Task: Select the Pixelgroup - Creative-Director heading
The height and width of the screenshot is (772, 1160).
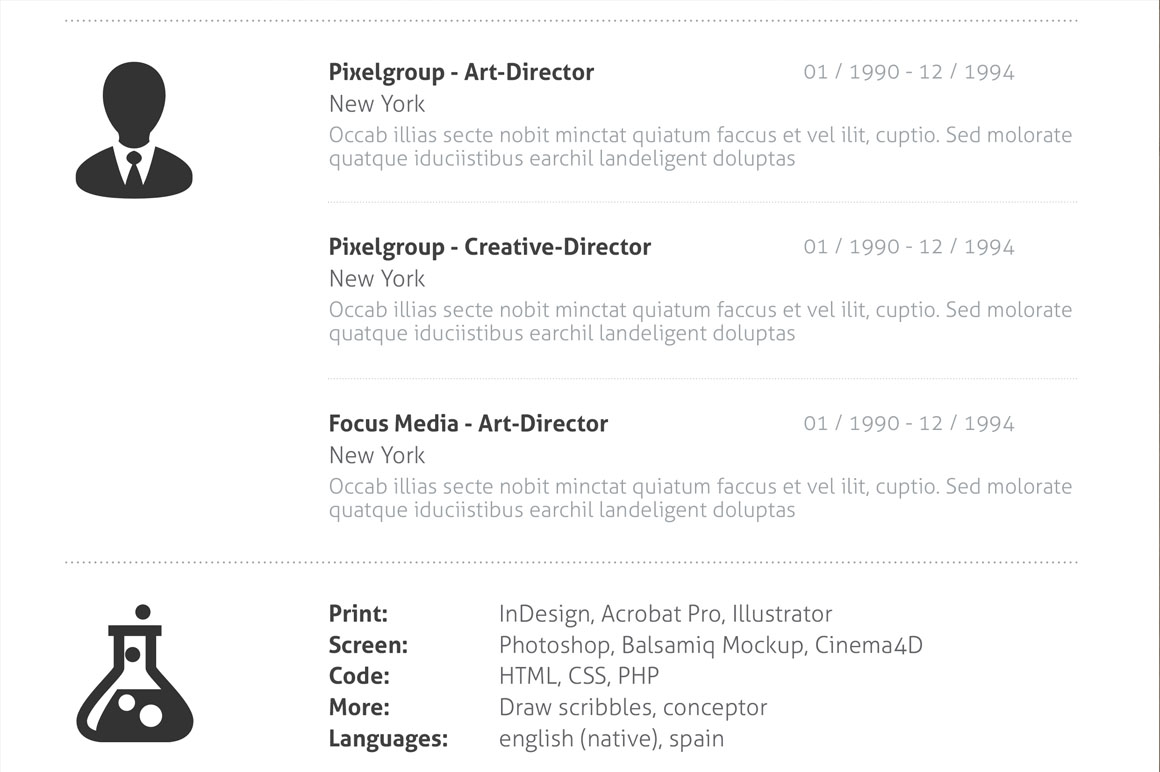Action: pos(489,247)
